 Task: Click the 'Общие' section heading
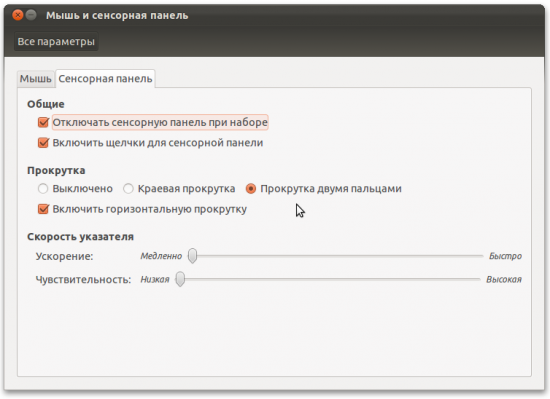point(46,104)
